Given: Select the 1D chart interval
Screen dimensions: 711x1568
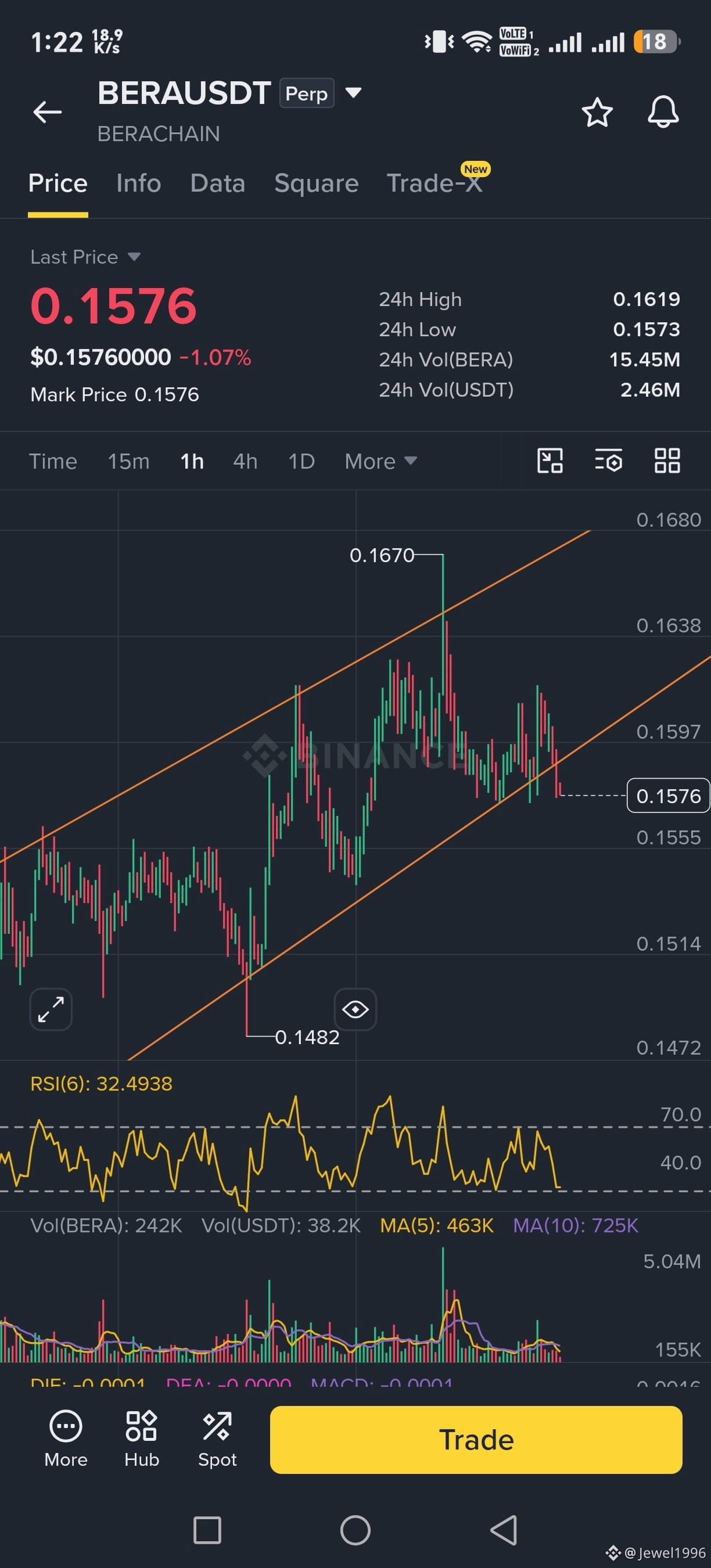Looking at the screenshot, I should click(x=301, y=461).
